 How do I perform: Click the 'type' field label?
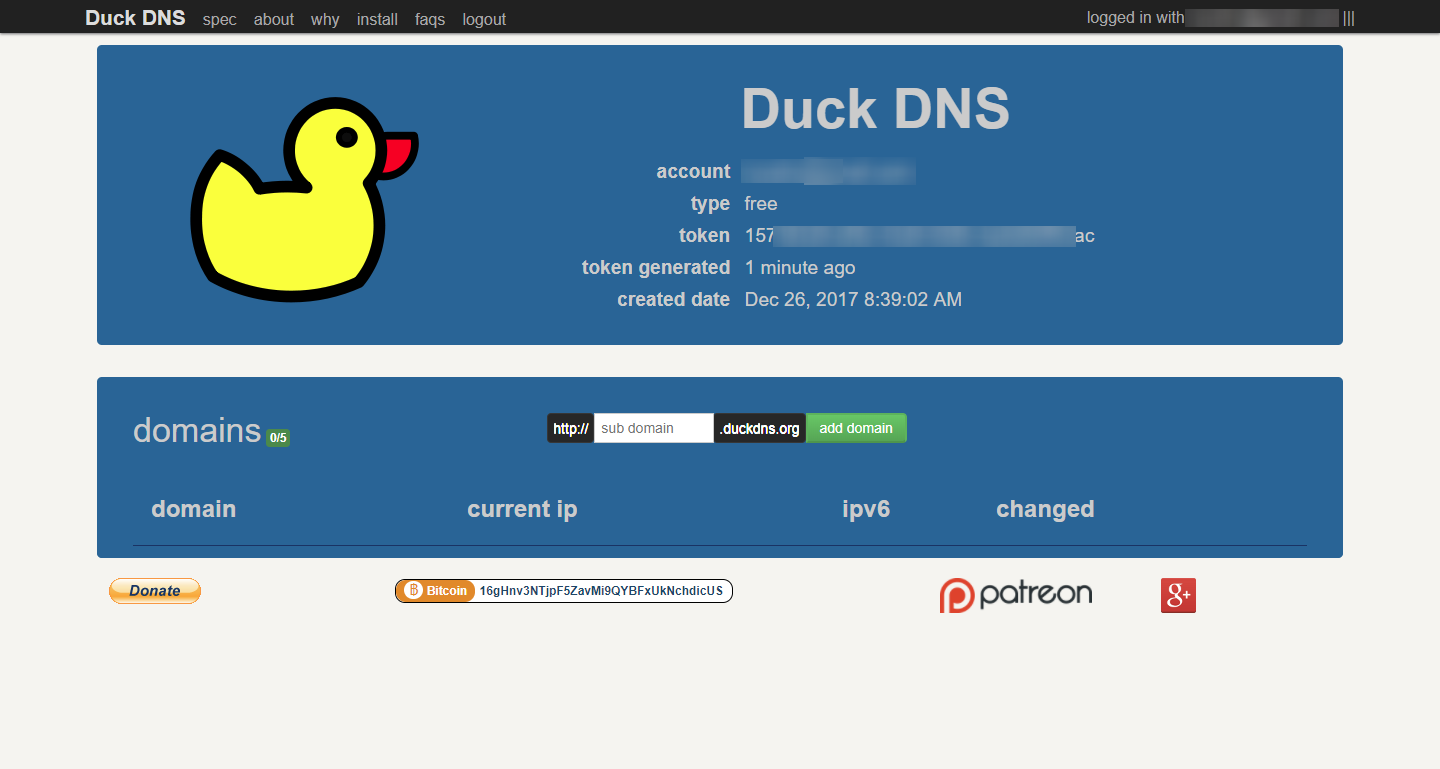(710, 204)
